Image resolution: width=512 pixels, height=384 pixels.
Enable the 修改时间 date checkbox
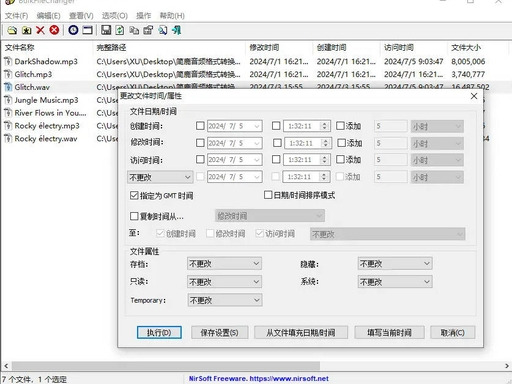click(200, 143)
